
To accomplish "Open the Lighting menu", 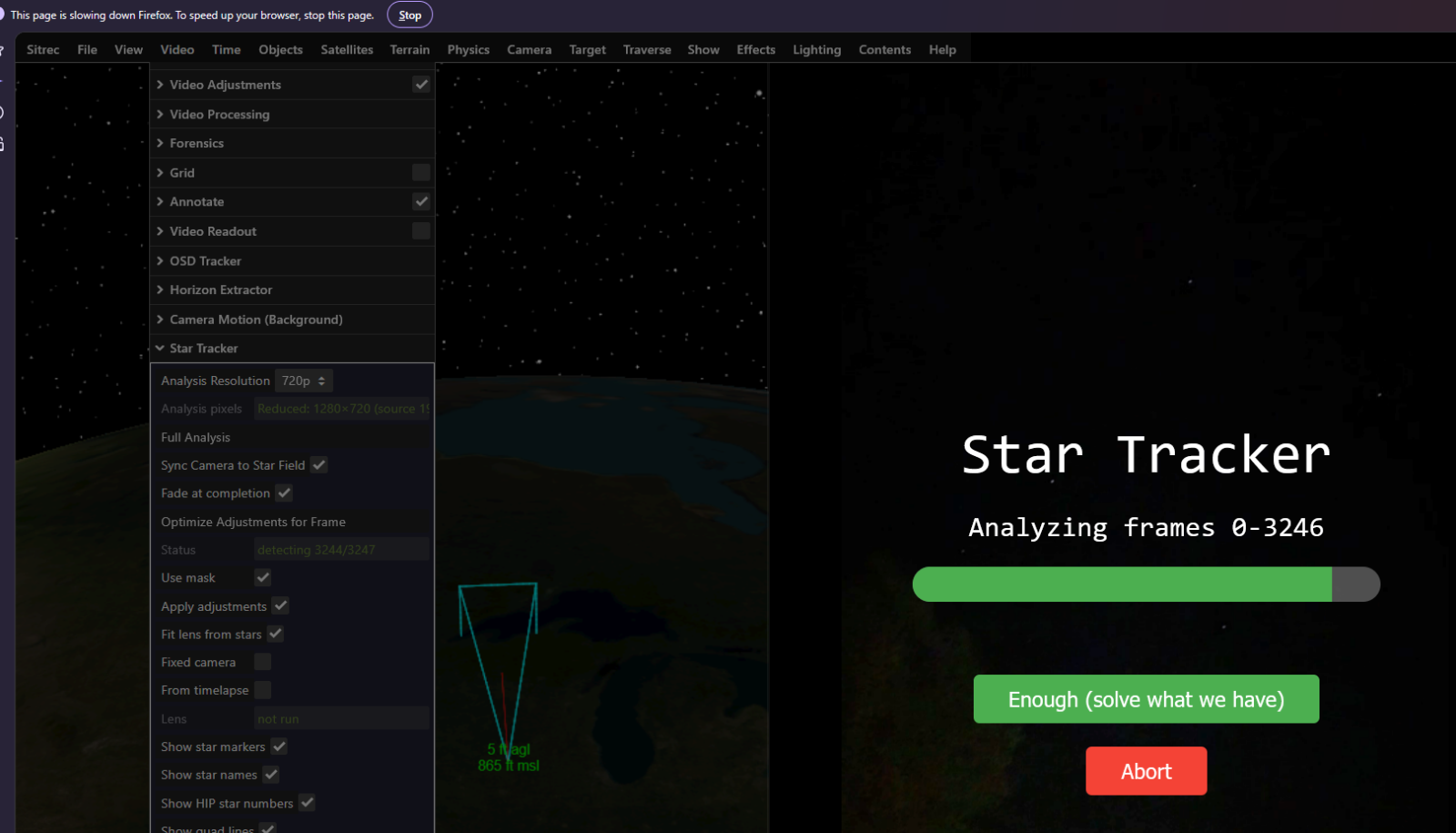I will click(816, 49).
